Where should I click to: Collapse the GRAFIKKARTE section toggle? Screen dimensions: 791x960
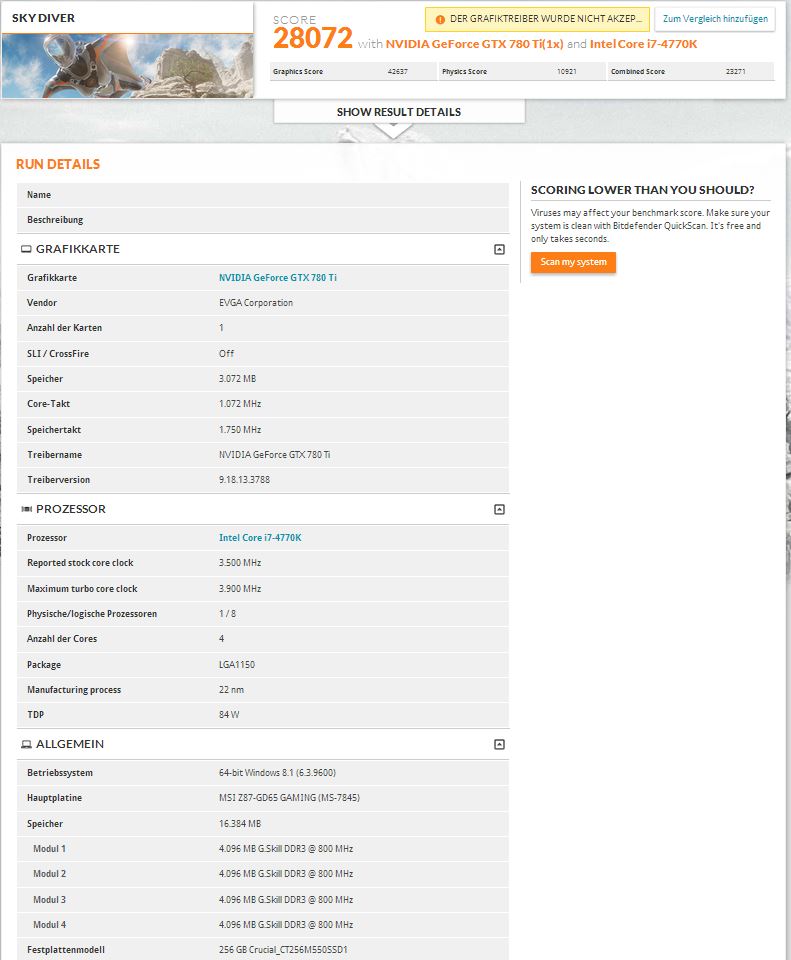(499, 249)
